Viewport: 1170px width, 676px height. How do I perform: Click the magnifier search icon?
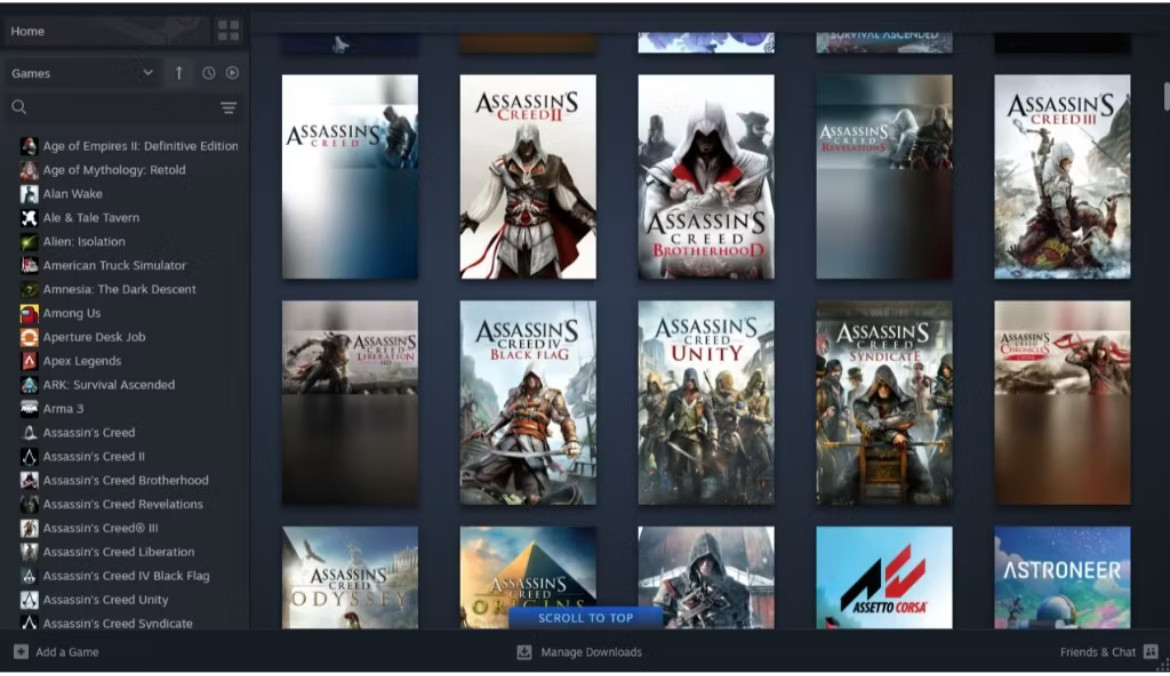pyautogui.click(x=19, y=107)
